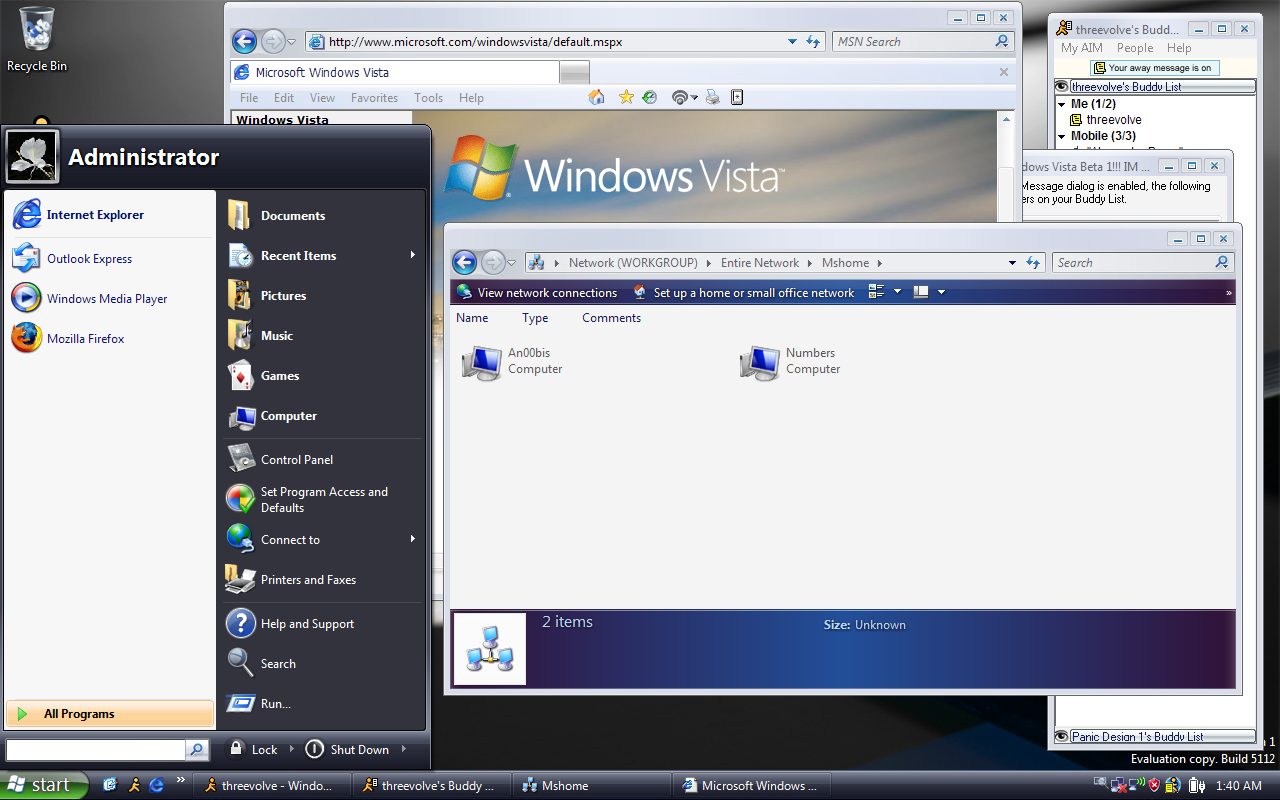Collapse the Me (1/2) buddy group

(x=1062, y=104)
